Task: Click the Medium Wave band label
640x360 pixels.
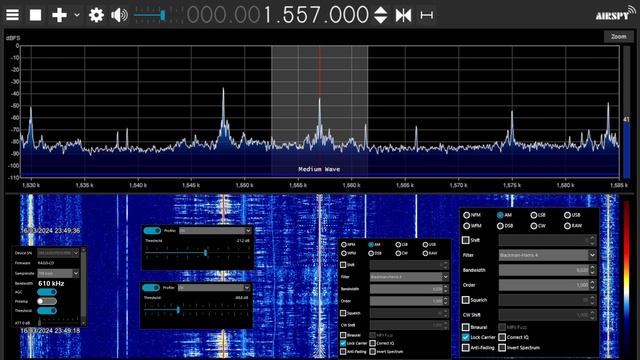Action: point(319,169)
